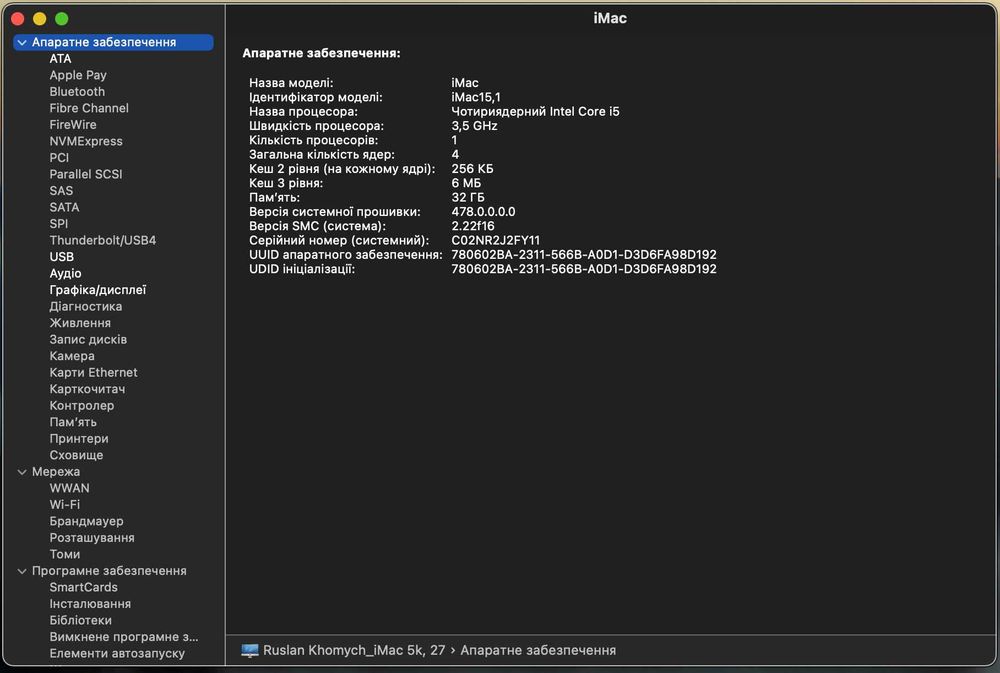Select Сховище in the sidebar
This screenshot has width=1000, height=673.
[76, 455]
